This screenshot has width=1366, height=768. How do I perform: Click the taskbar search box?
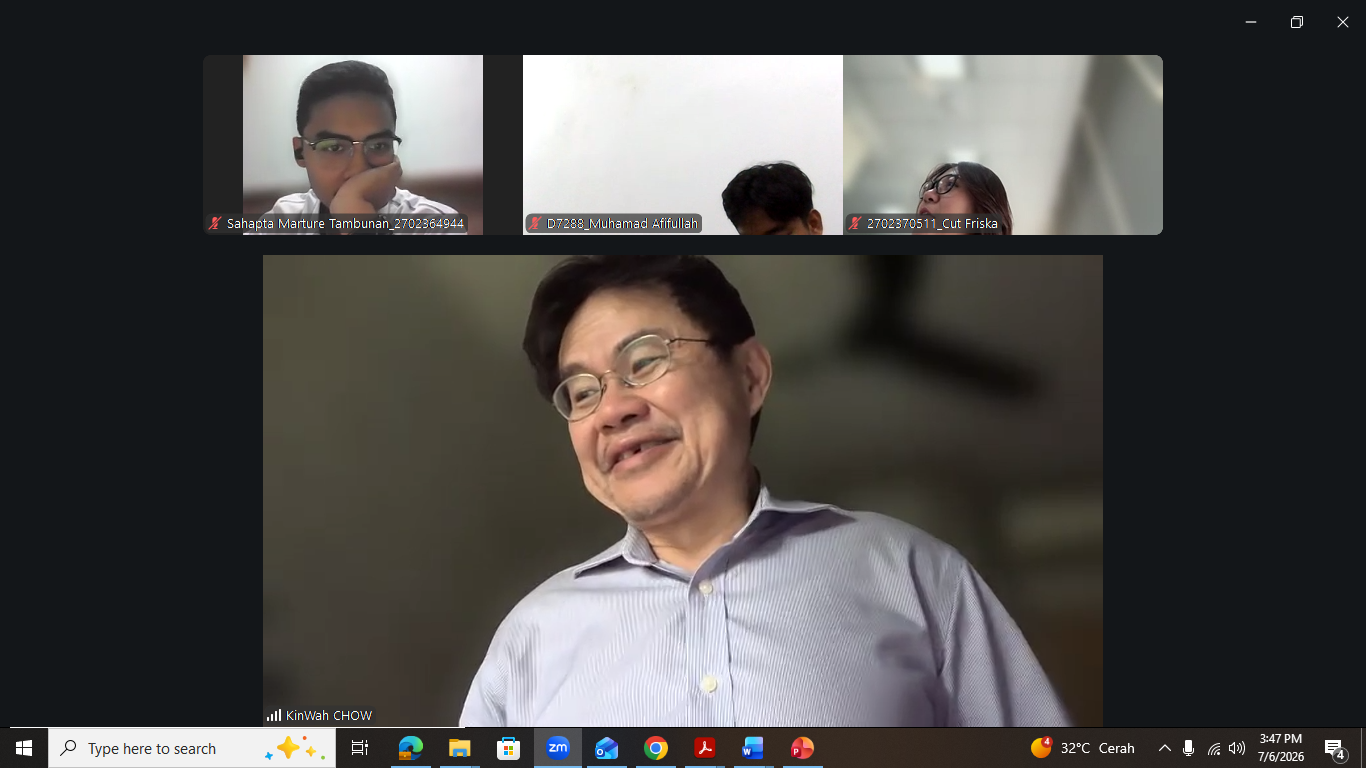(192, 748)
